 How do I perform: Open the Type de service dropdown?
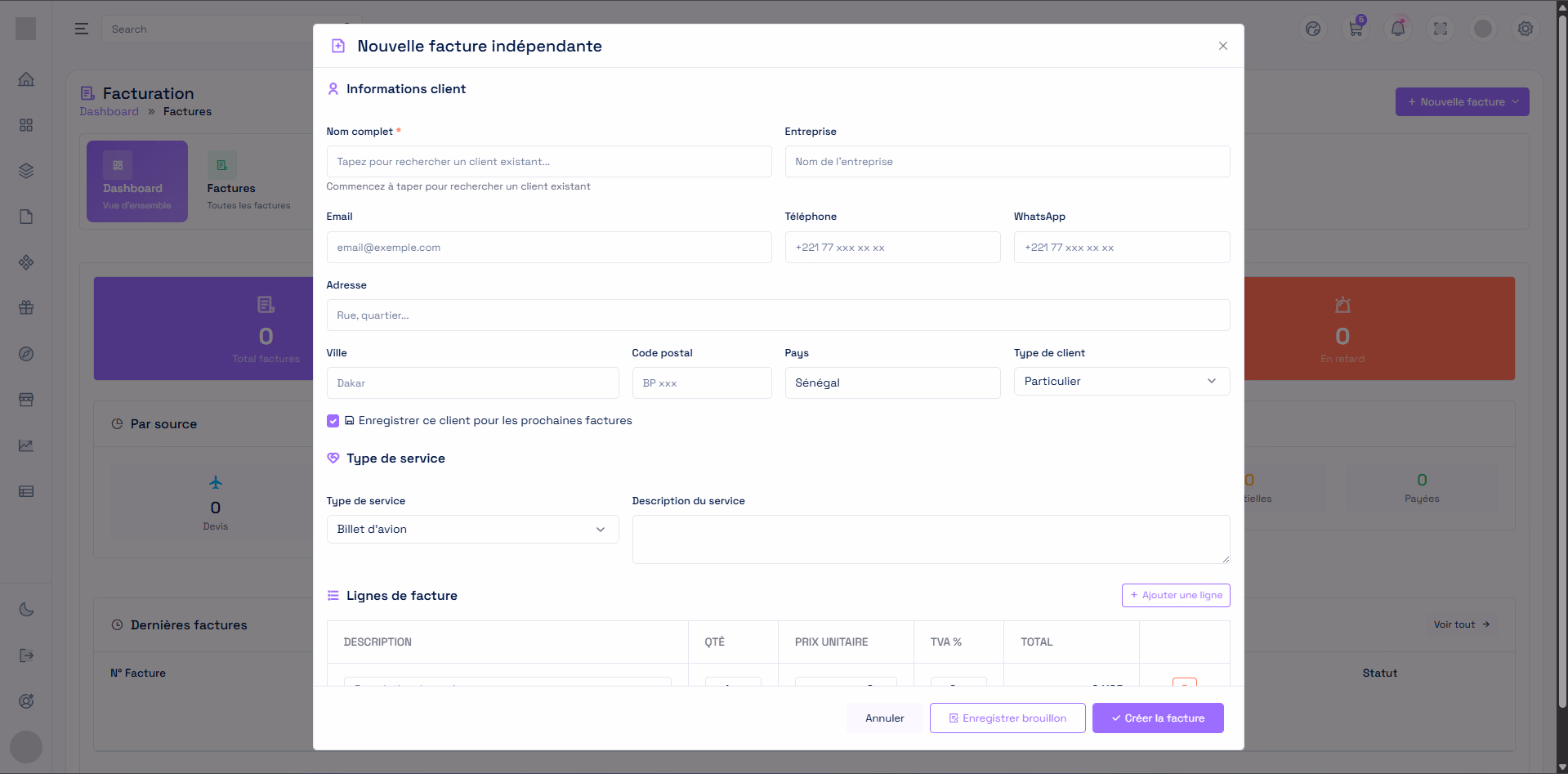coord(472,530)
